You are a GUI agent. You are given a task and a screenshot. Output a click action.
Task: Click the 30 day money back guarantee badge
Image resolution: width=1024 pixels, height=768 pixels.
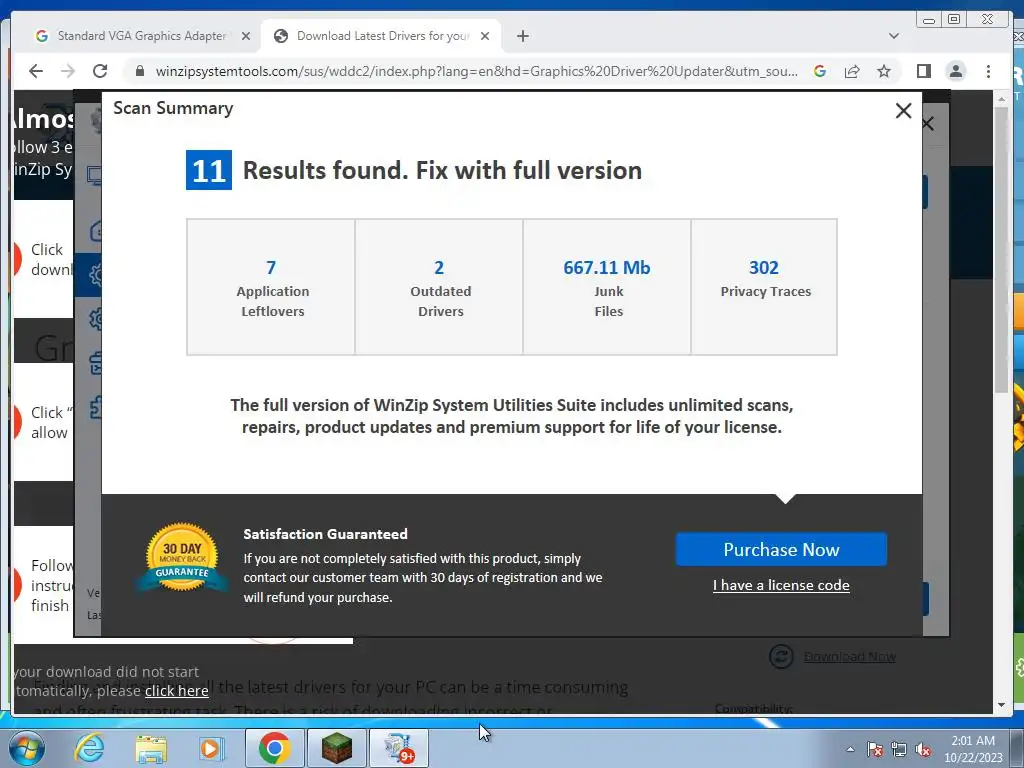coord(182,557)
